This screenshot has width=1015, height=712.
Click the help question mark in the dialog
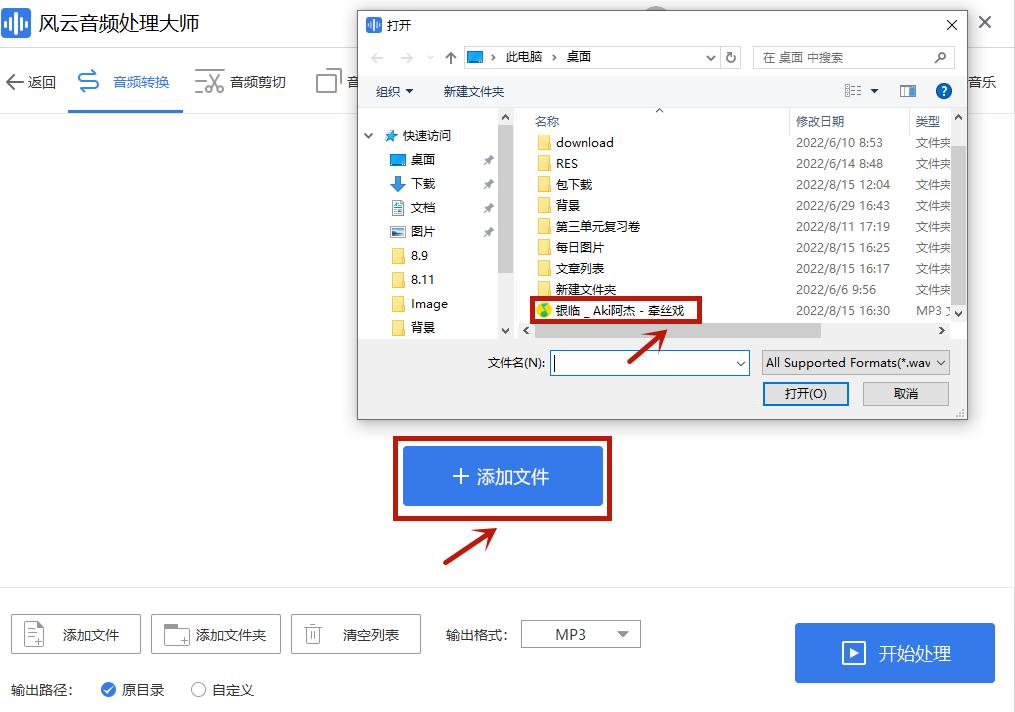(x=943, y=90)
